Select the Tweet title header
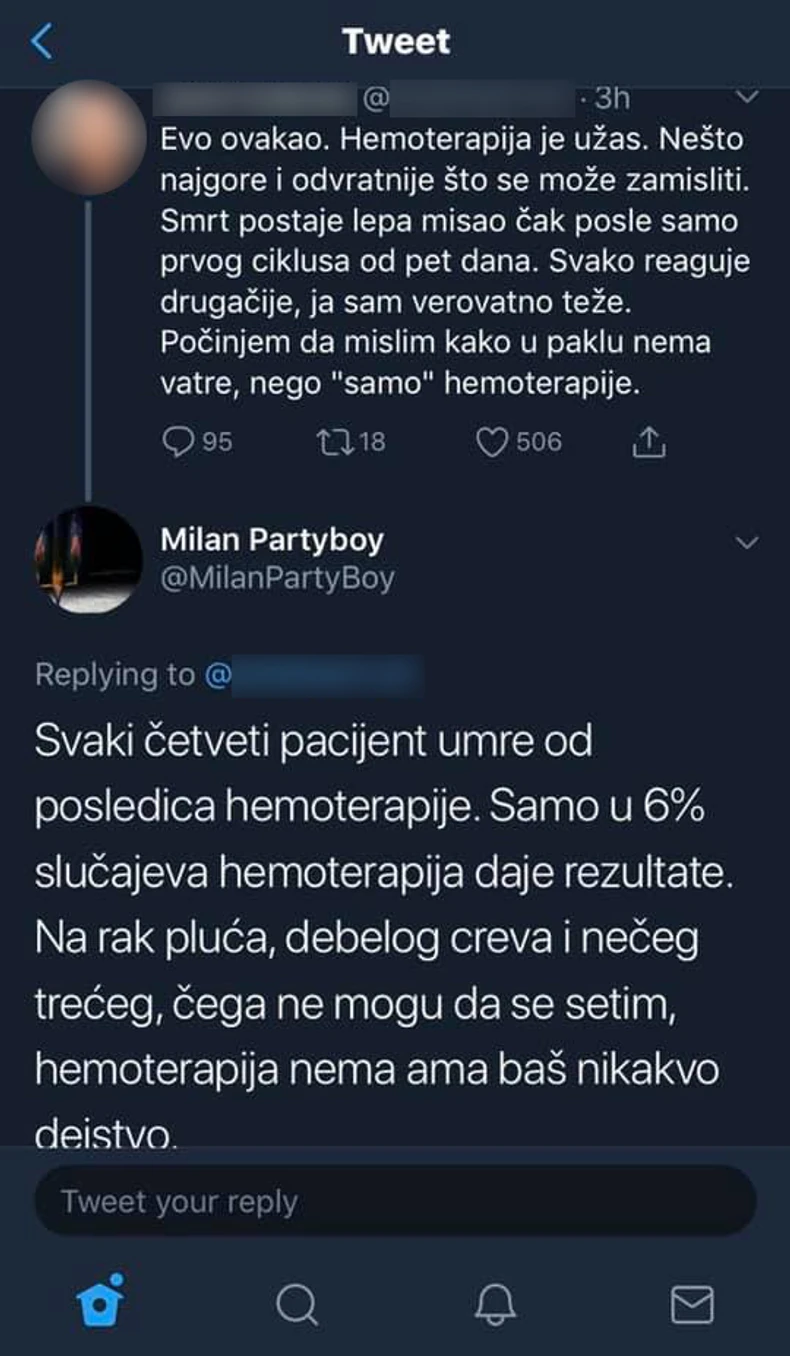Image resolution: width=790 pixels, height=1356 pixels. tap(395, 42)
